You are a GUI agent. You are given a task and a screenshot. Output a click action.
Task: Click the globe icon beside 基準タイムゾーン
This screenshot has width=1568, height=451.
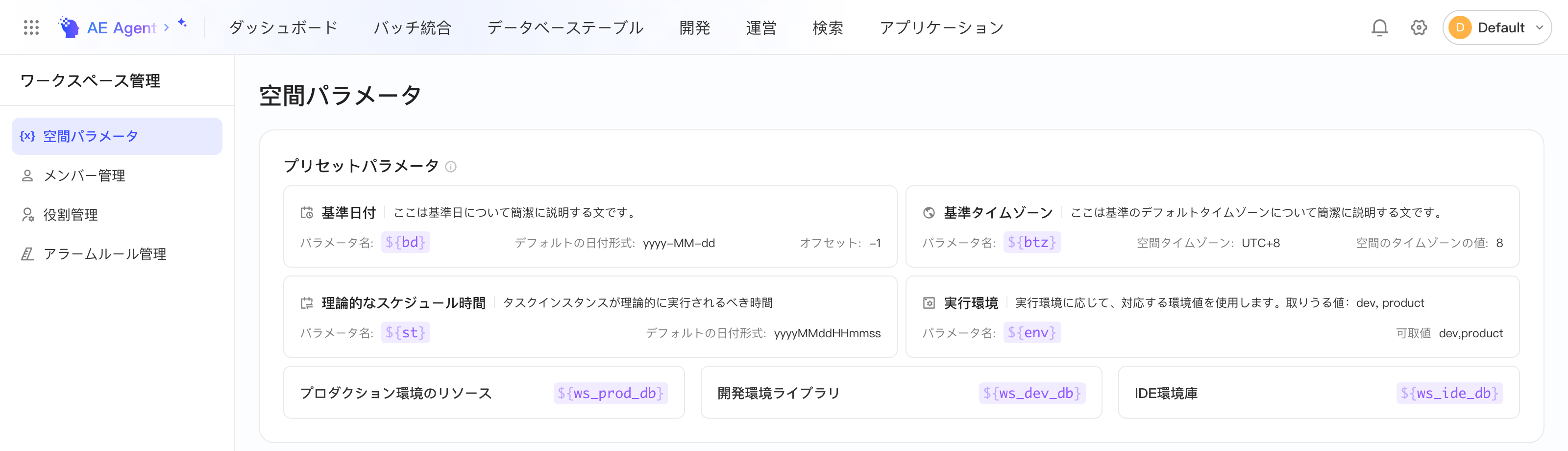[929, 212]
